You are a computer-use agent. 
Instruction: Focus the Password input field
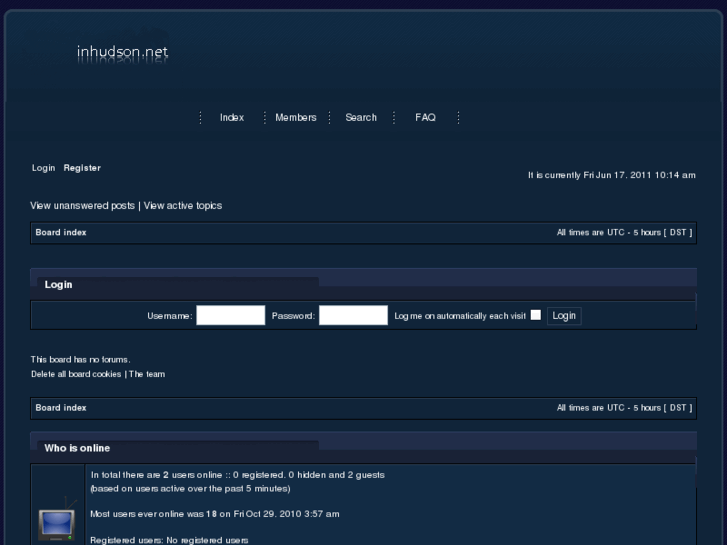[353, 315]
